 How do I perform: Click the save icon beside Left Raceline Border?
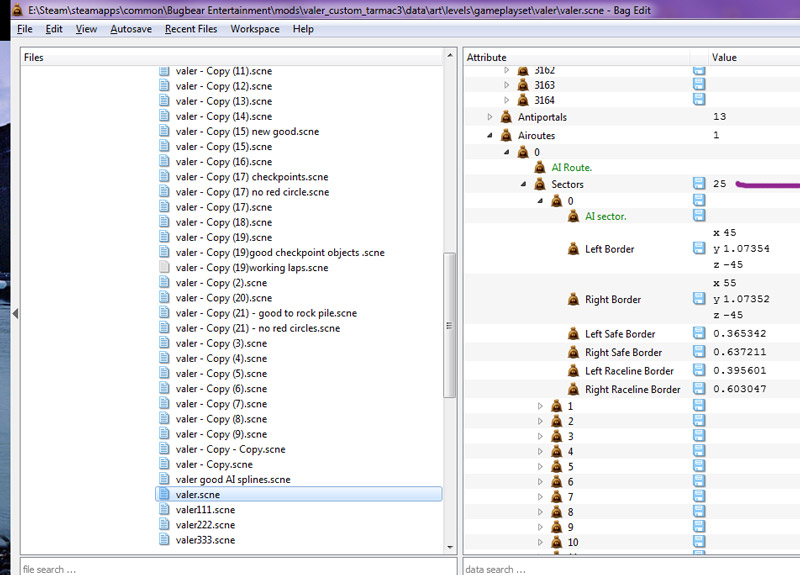click(x=699, y=370)
